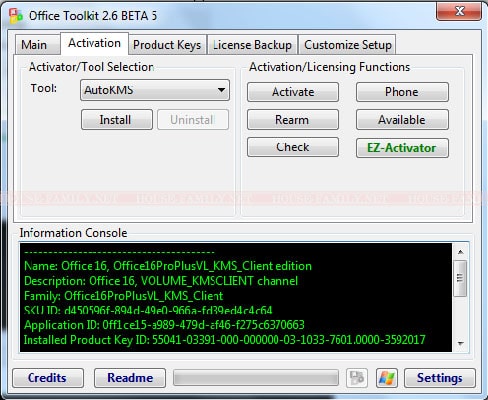
Task: Click the console scrollbar down arrow
Action: [x=461, y=343]
